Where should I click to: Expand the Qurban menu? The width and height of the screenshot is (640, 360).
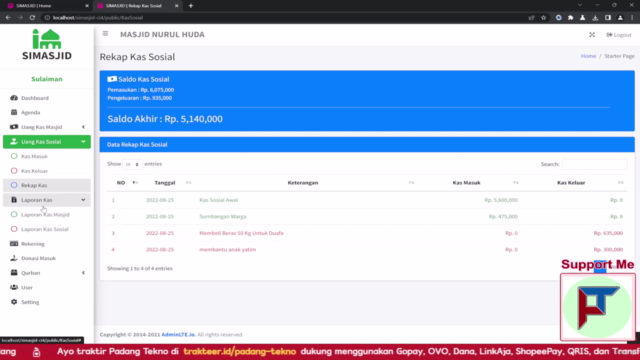click(x=47, y=273)
